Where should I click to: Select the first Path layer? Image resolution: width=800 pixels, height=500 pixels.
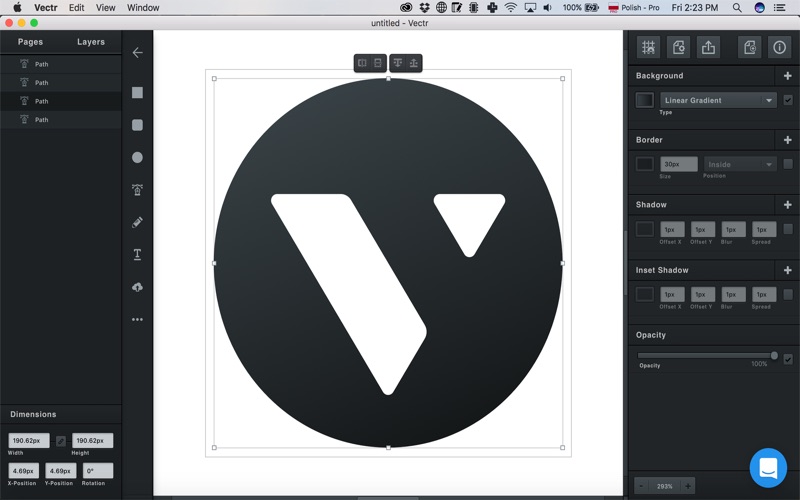(61, 64)
